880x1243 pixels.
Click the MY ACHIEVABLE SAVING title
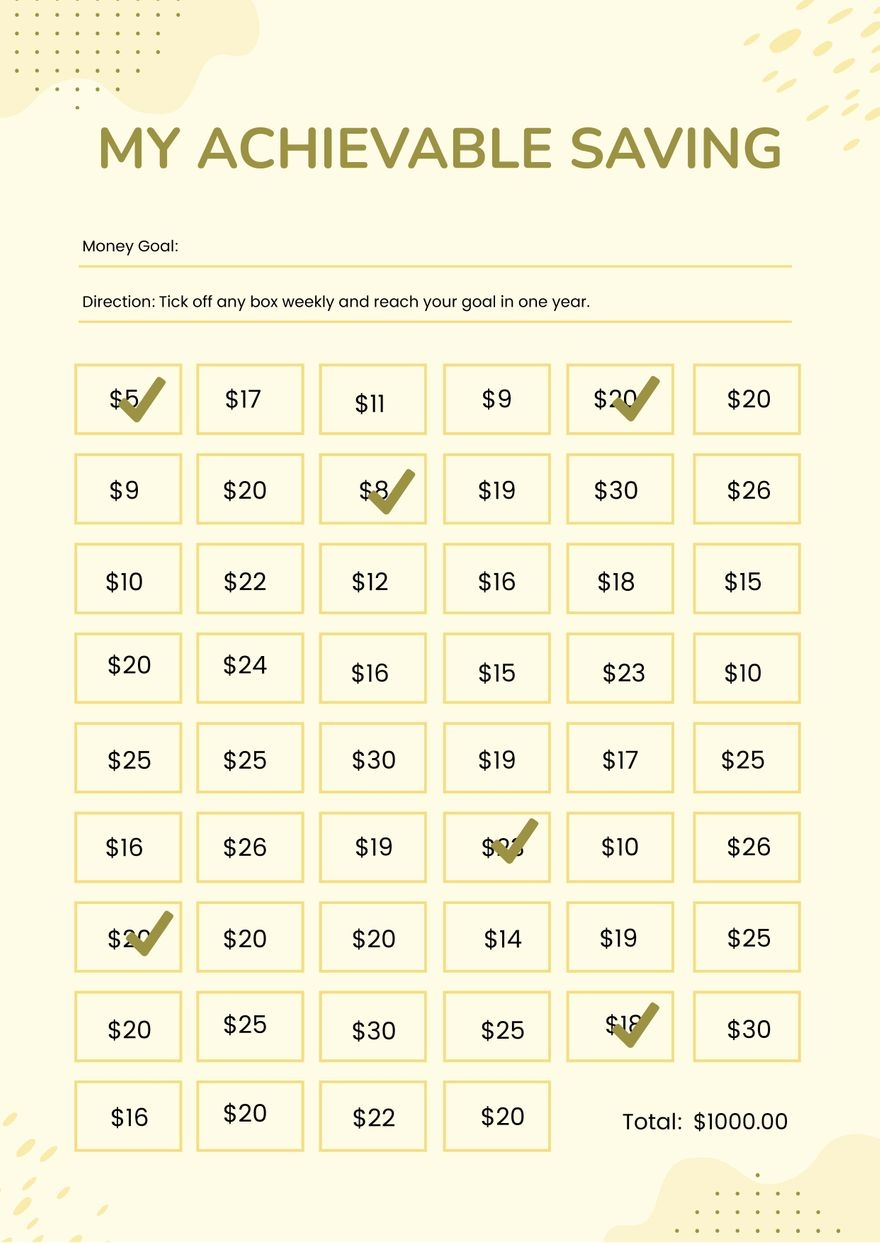(440, 148)
